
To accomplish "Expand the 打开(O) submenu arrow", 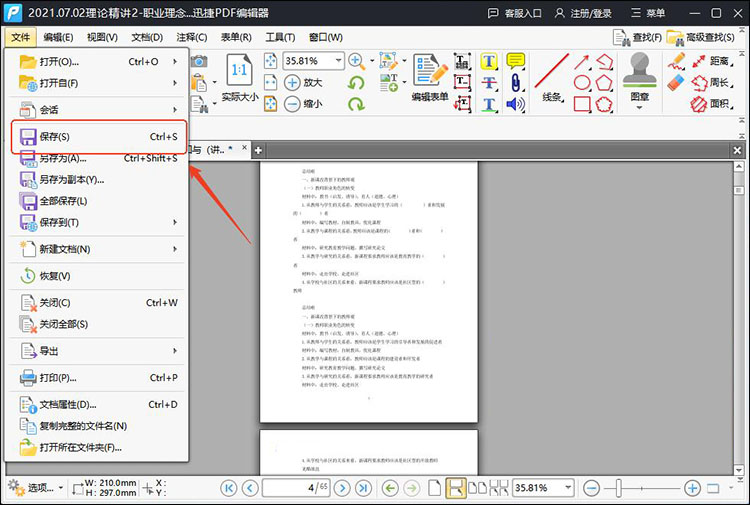I will [x=175, y=61].
